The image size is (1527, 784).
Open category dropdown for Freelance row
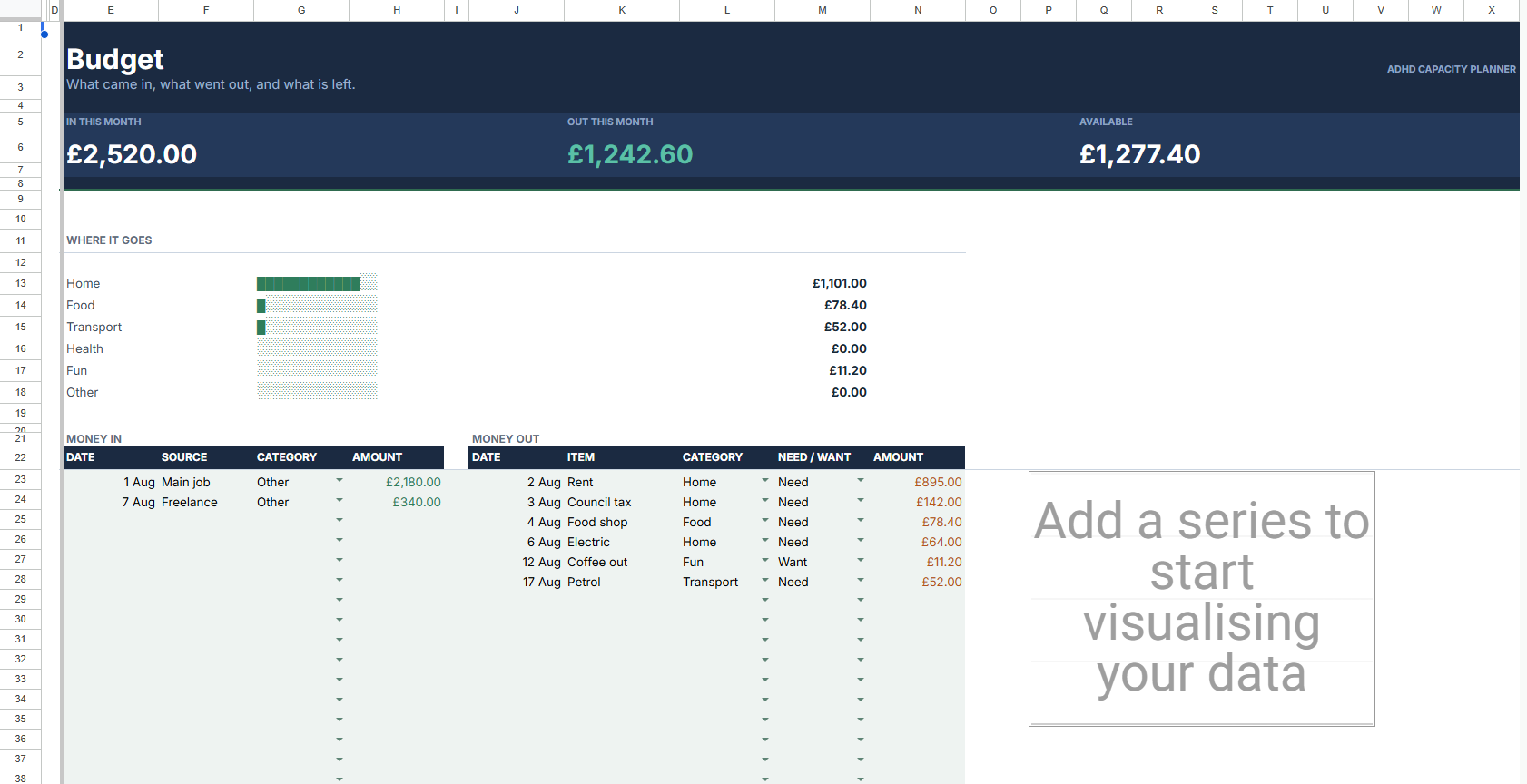pos(340,501)
